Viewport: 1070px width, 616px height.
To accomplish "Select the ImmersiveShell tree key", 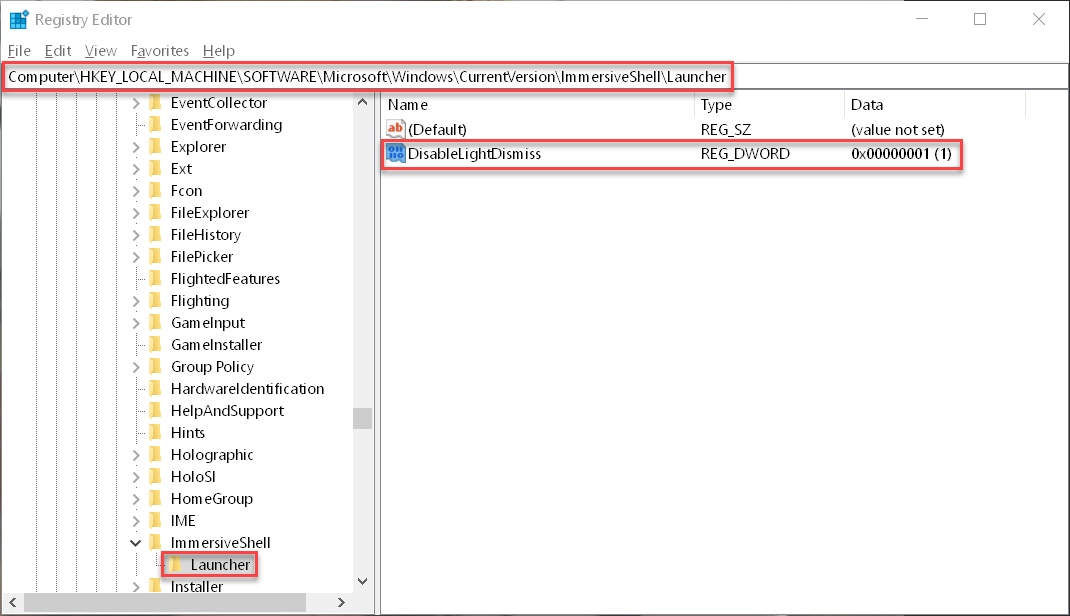I will (x=220, y=543).
